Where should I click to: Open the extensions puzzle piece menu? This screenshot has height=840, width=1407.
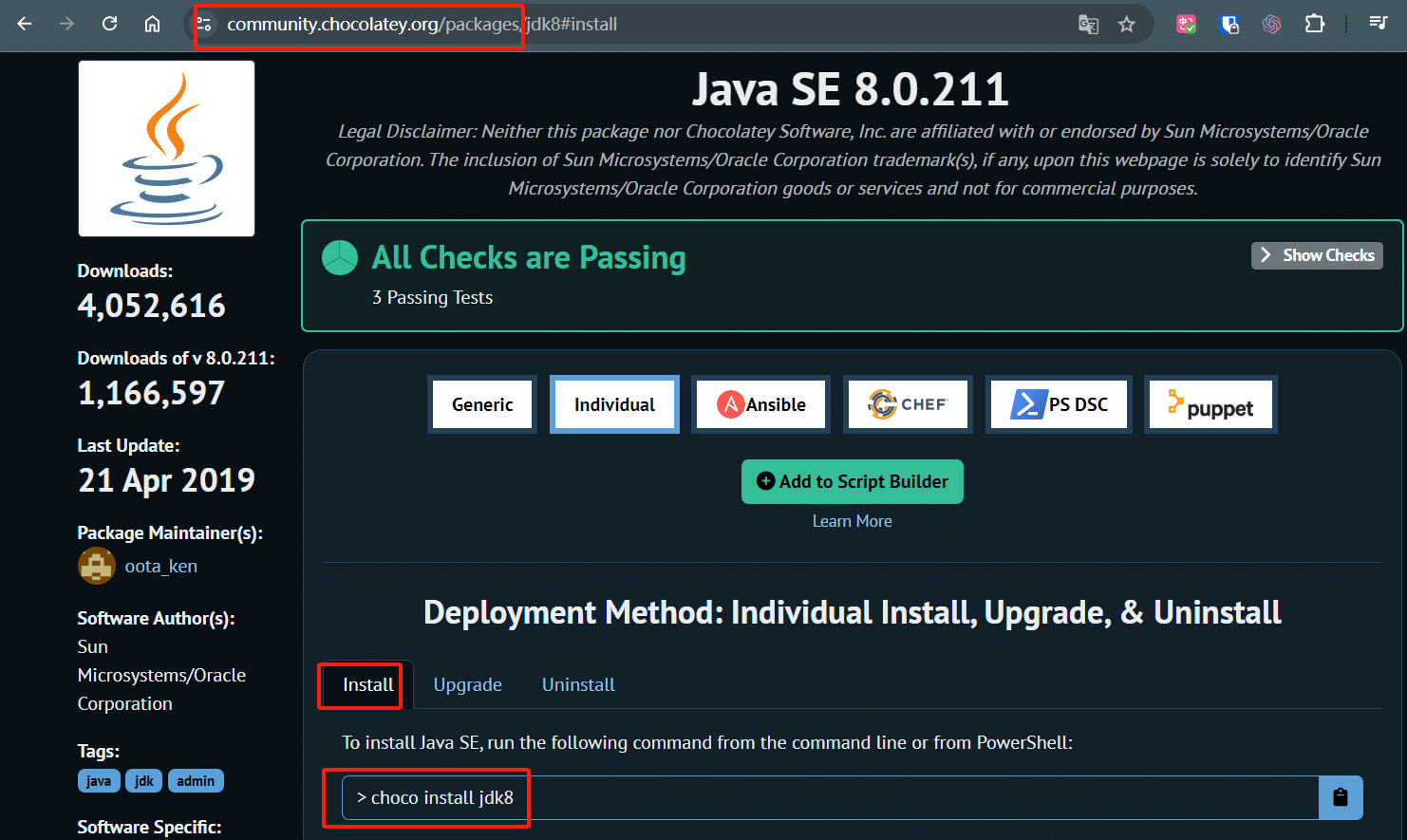point(1315,24)
